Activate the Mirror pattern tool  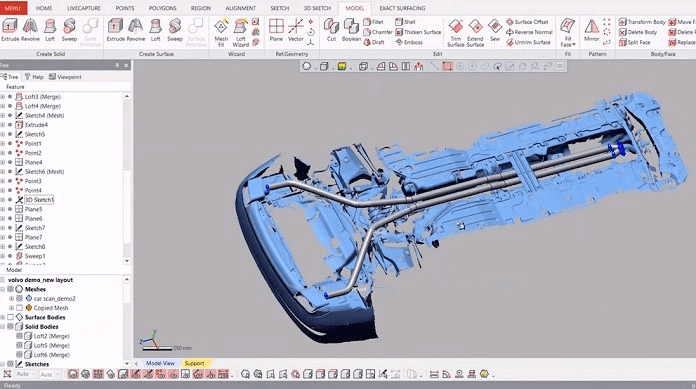(x=591, y=30)
